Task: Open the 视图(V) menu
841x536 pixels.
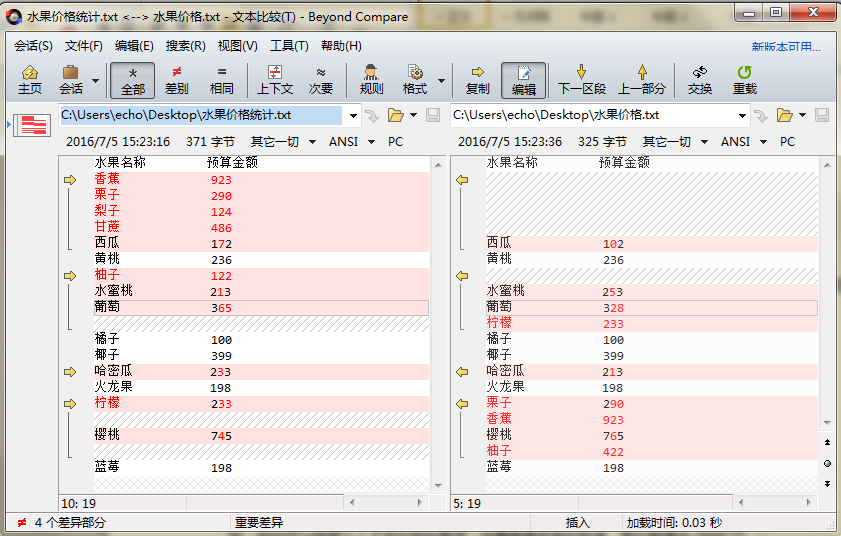Action: [238, 46]
